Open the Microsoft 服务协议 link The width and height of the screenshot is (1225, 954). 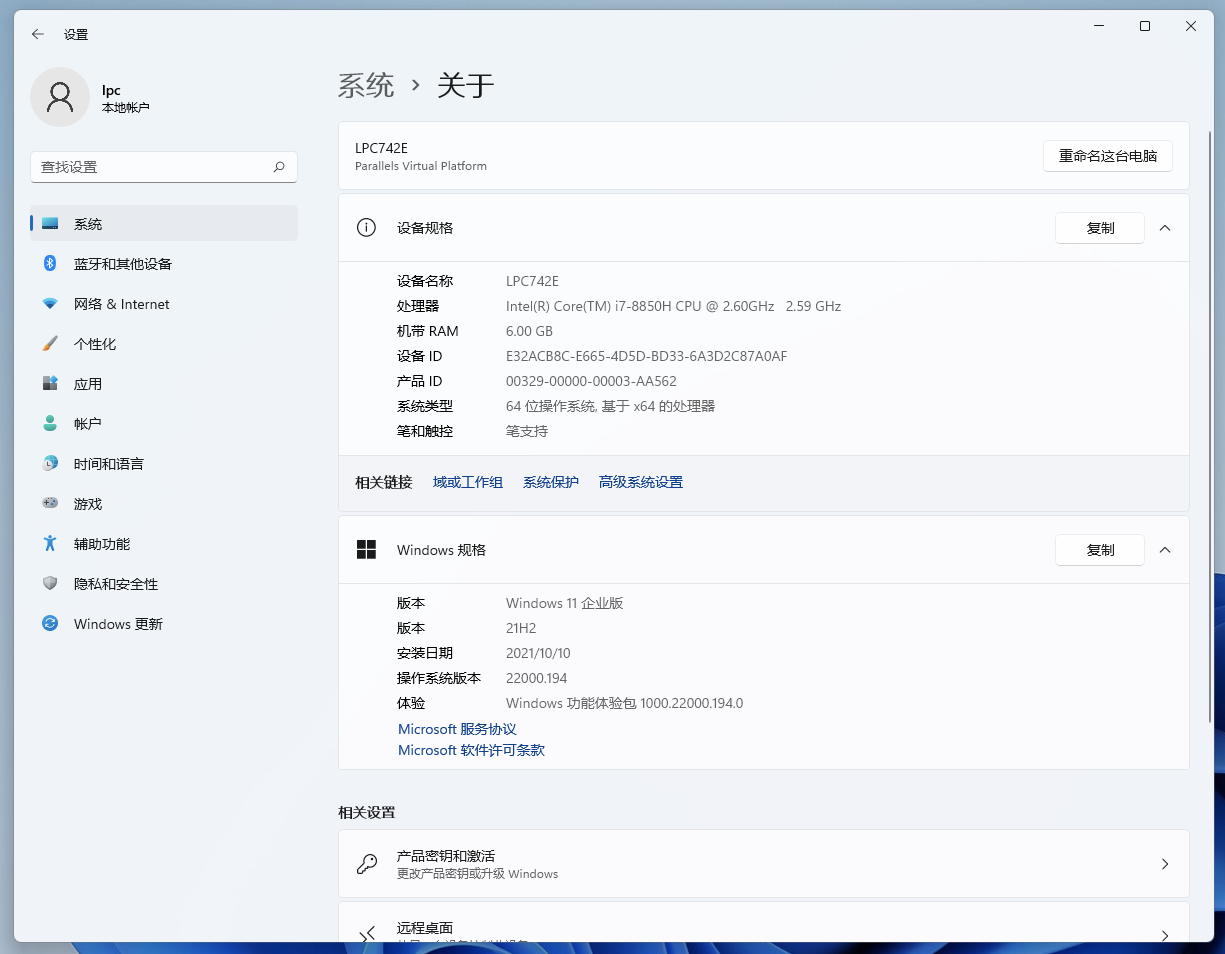[457, 729]
